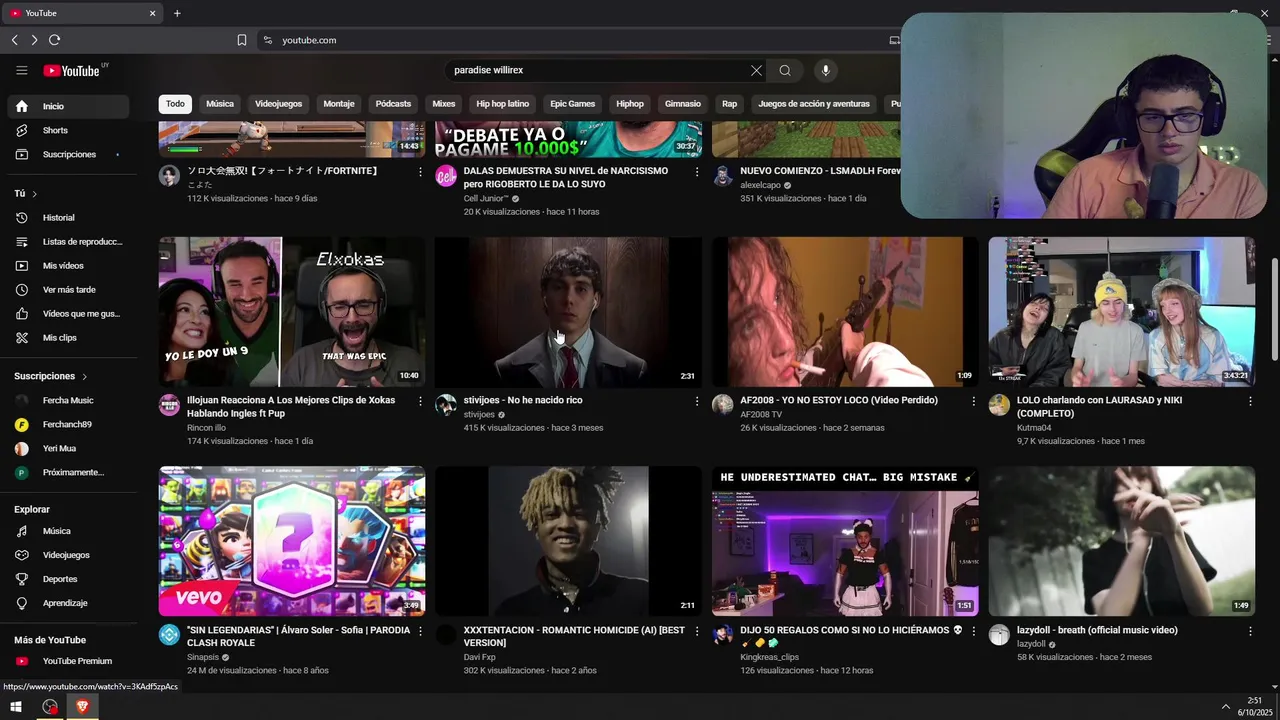The height and width of the screenshot is (720, 1280).
Task: Open Elxokas reaction video thumbnail
Action: [x=292, y=312]
